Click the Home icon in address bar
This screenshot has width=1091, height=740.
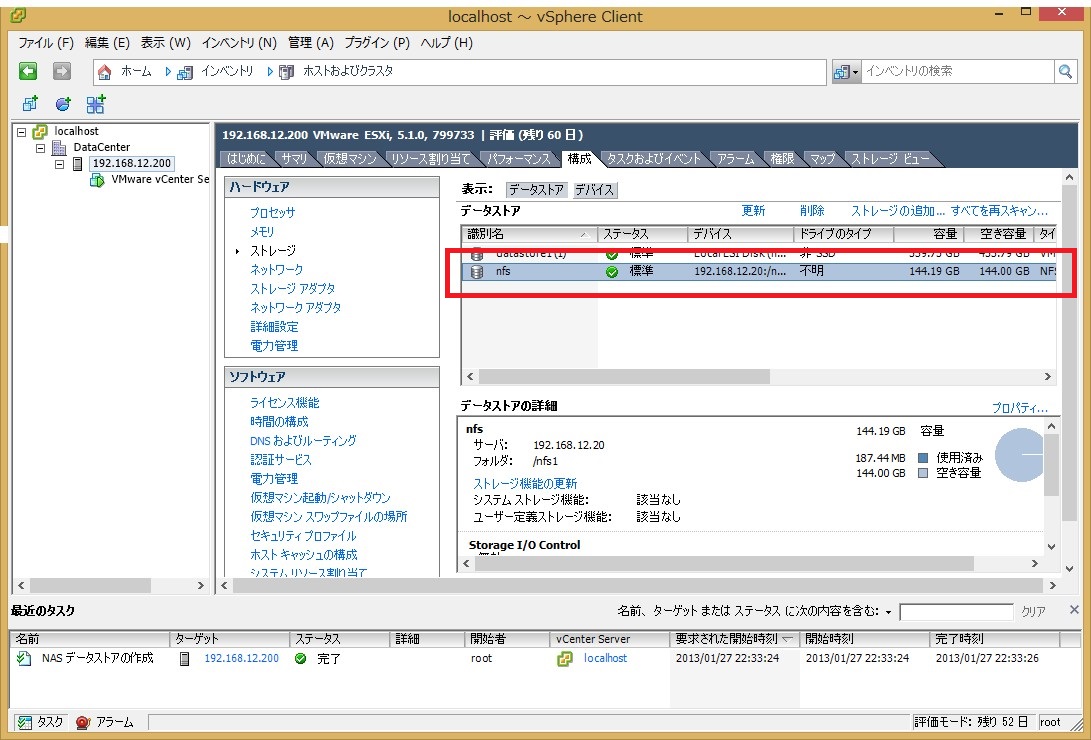(104, 72)
